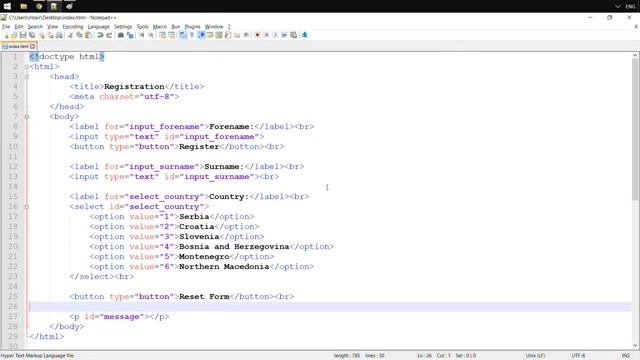The image size is (640, 360).
Task: Click the Copy toolbar icon
Action: [79, 35]
